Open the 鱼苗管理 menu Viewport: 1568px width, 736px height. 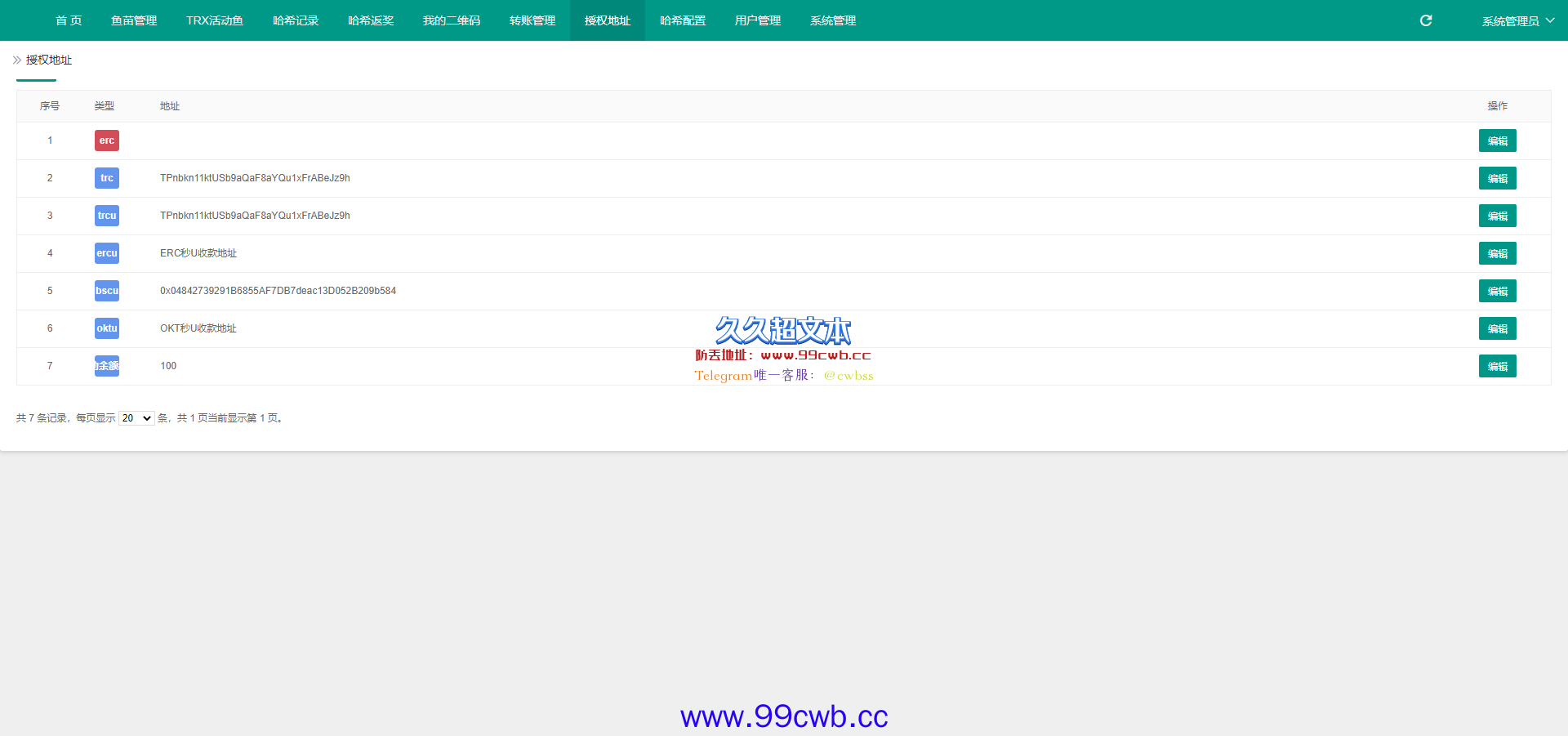pos(134,20)
